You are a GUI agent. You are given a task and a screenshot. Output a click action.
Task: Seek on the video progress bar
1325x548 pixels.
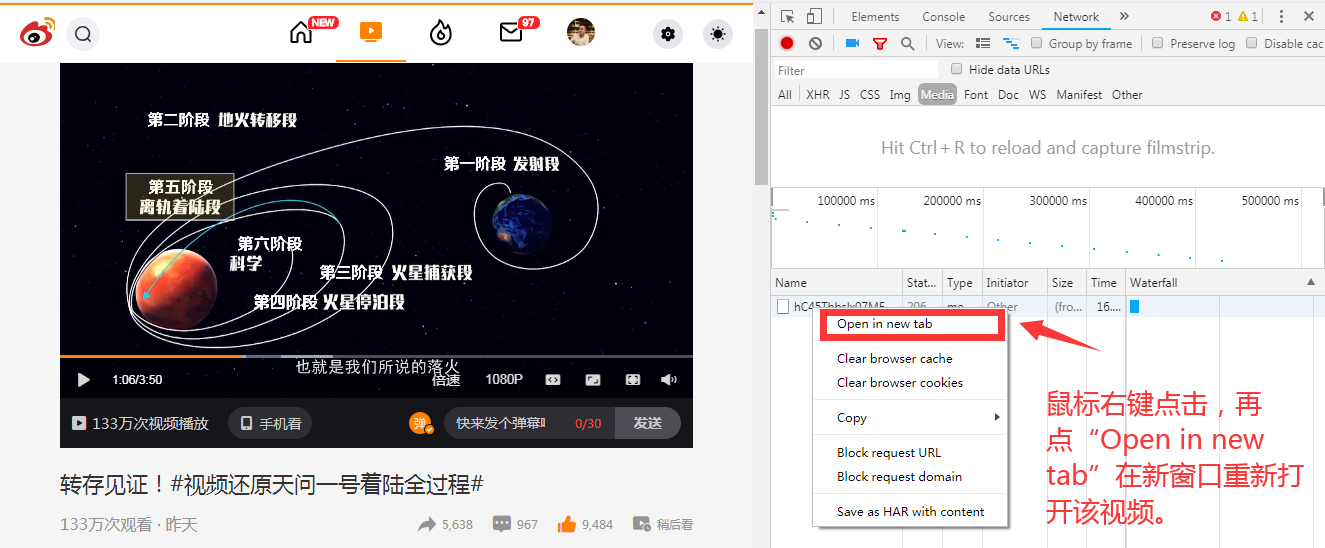pos(376,356)
